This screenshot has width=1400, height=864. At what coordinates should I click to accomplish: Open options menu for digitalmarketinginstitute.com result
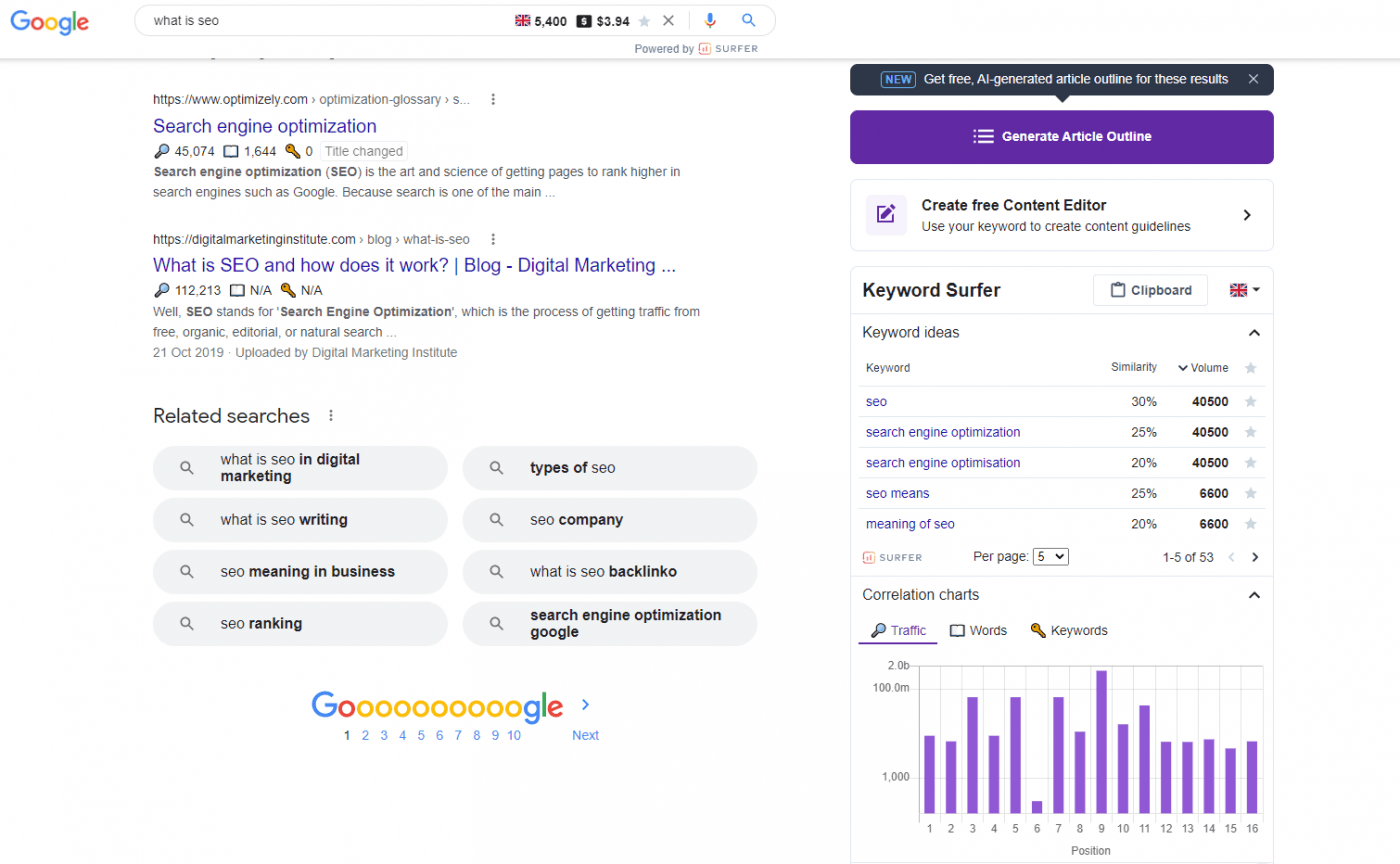tap(493, 239)
